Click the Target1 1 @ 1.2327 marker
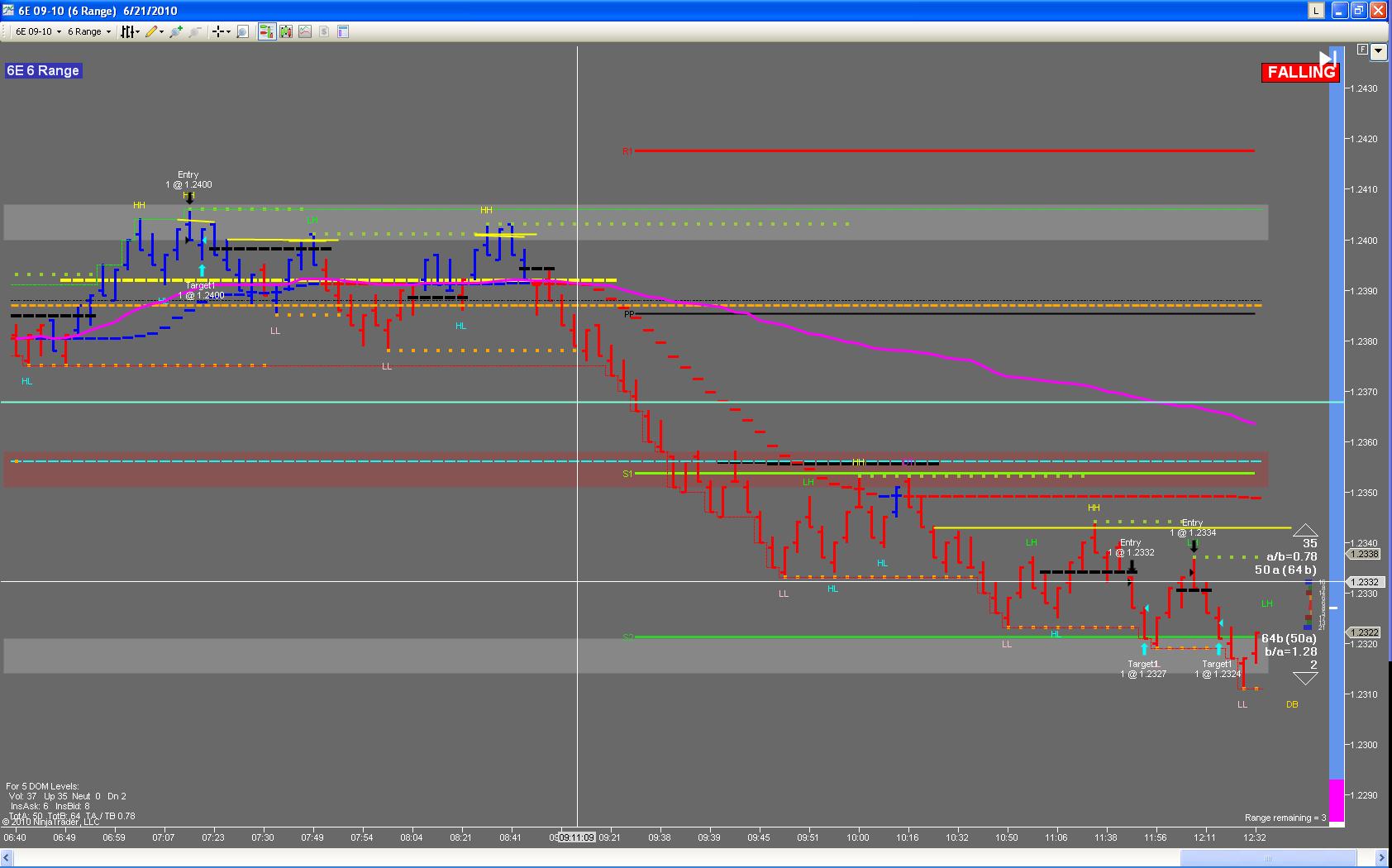 pyautogui.click(x=1144, y=669)
